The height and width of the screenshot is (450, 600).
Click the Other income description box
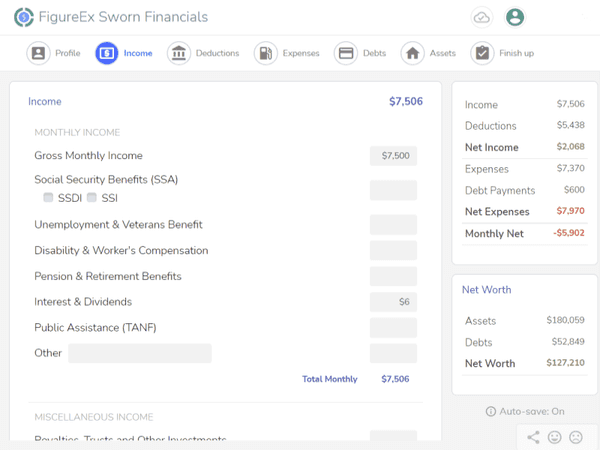pos(140,353)
